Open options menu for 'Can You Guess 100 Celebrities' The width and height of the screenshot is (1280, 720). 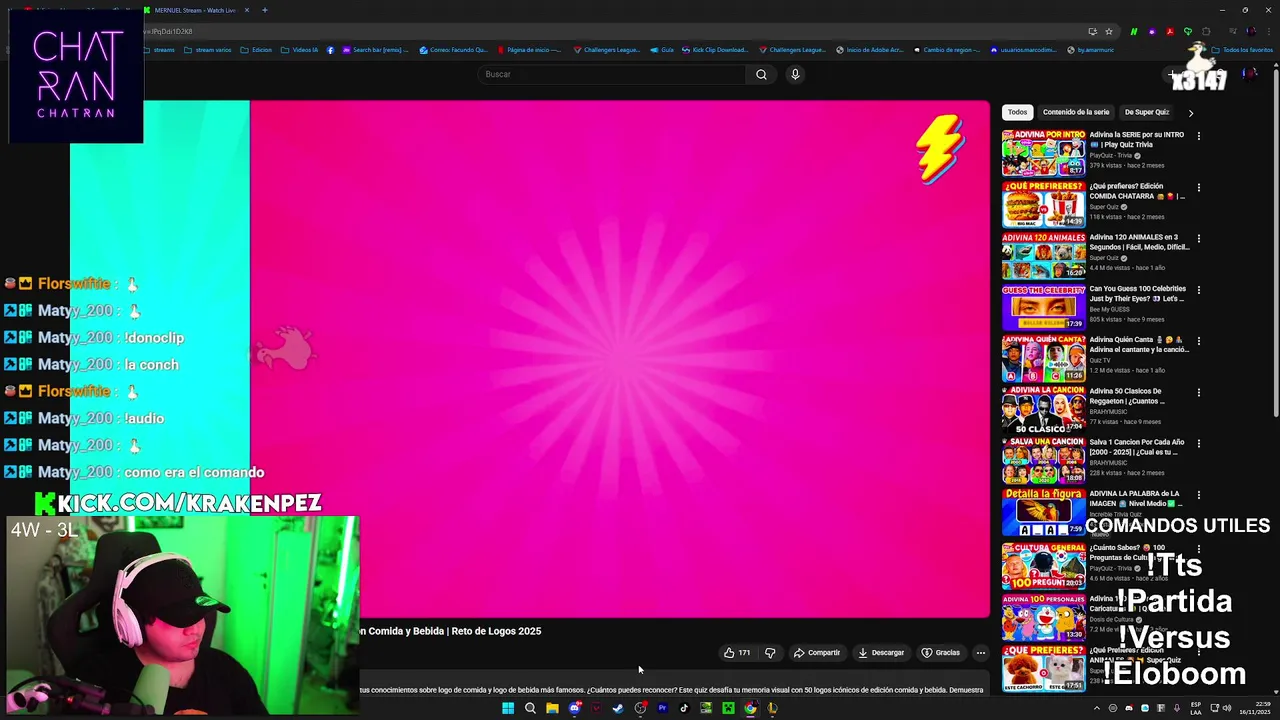pos(1198,289)
